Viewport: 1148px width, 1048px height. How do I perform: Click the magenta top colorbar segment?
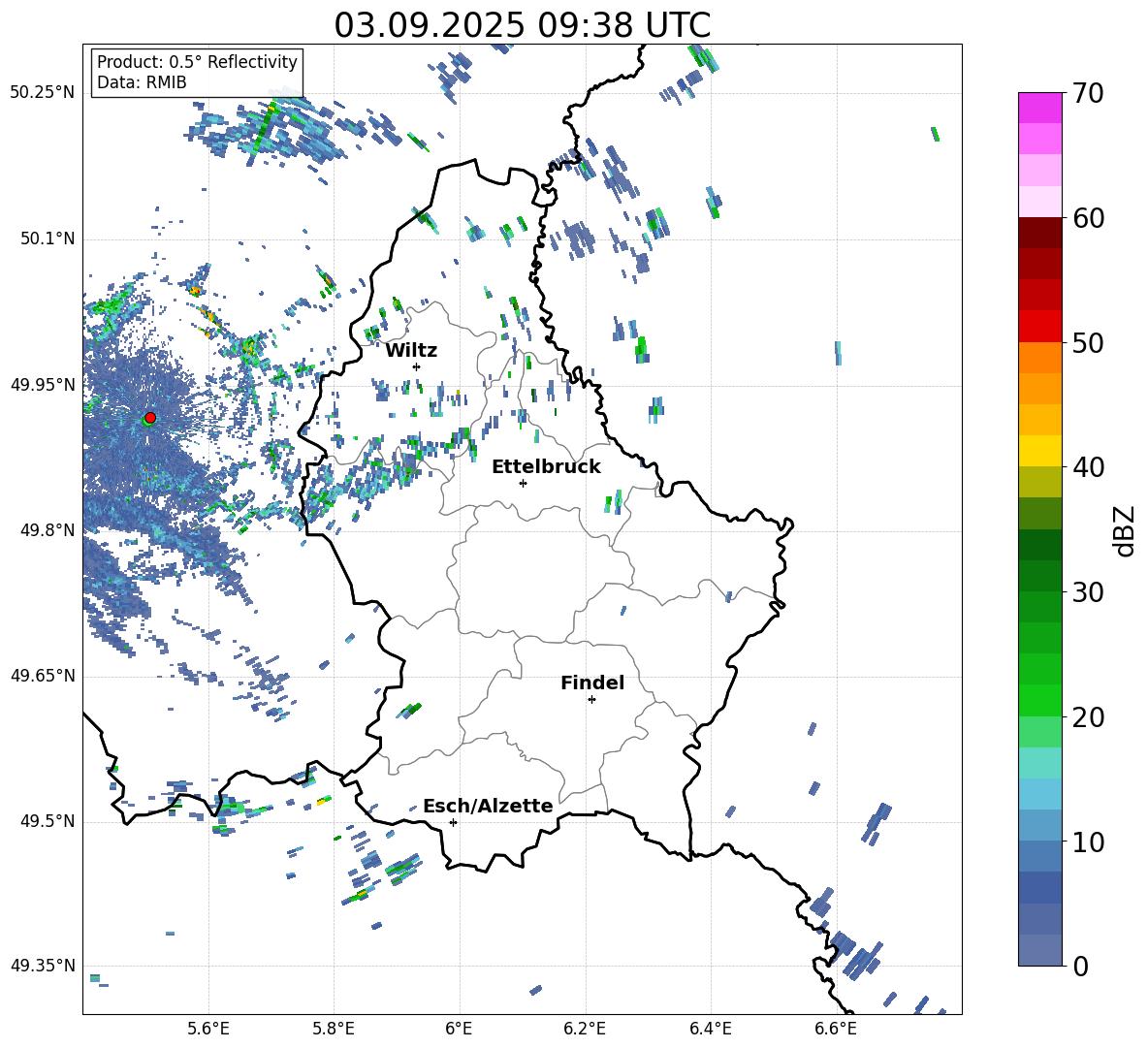[x=1039, y=108]
